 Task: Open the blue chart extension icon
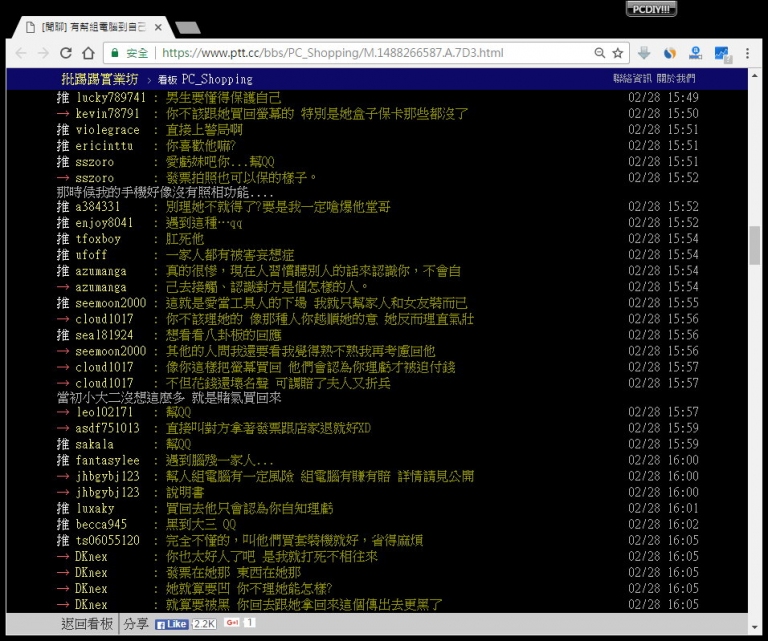click(x=722, y=53)
